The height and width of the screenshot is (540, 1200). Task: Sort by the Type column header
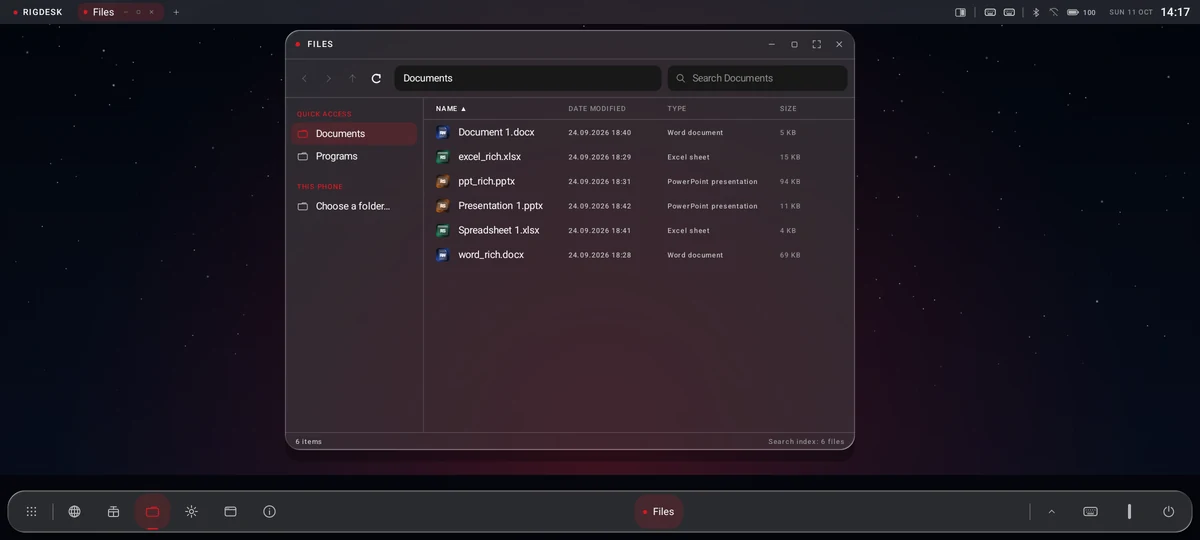point(677,108)
